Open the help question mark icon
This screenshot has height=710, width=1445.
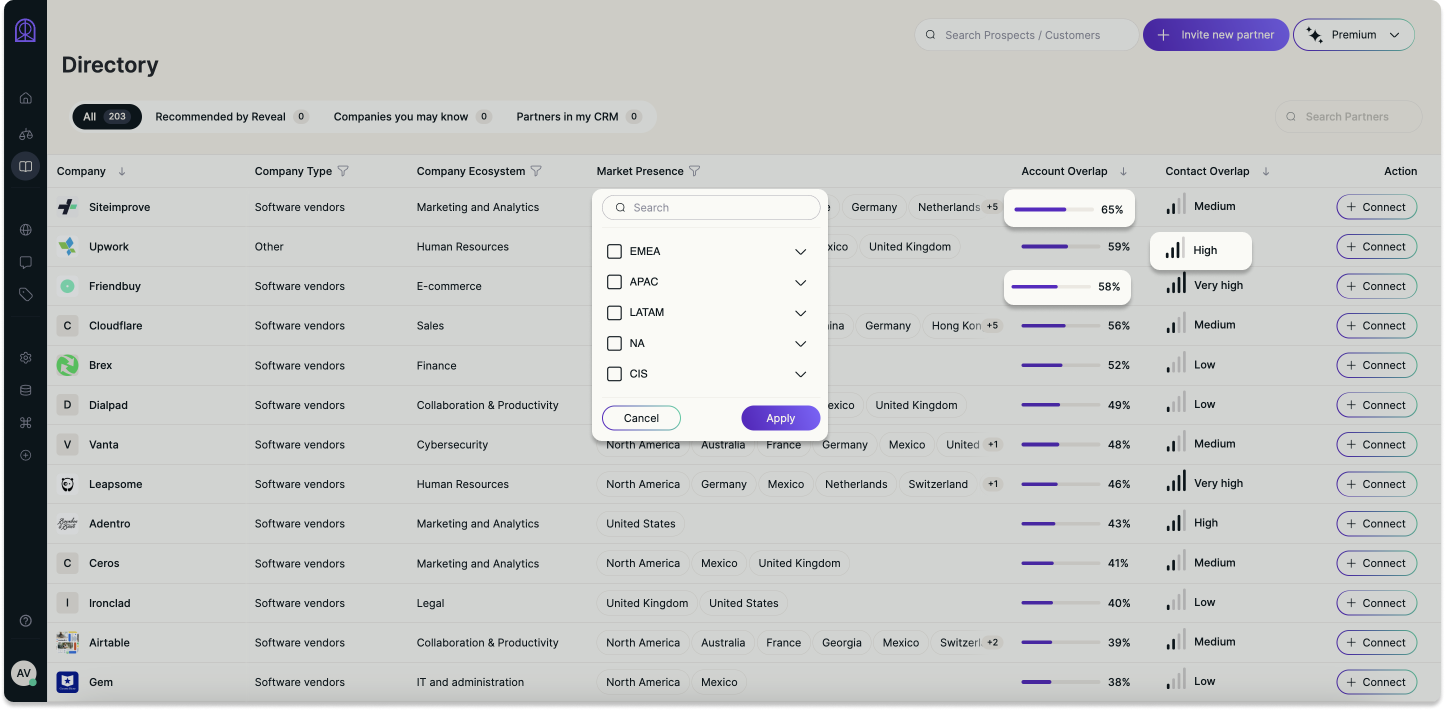(26, 621)
